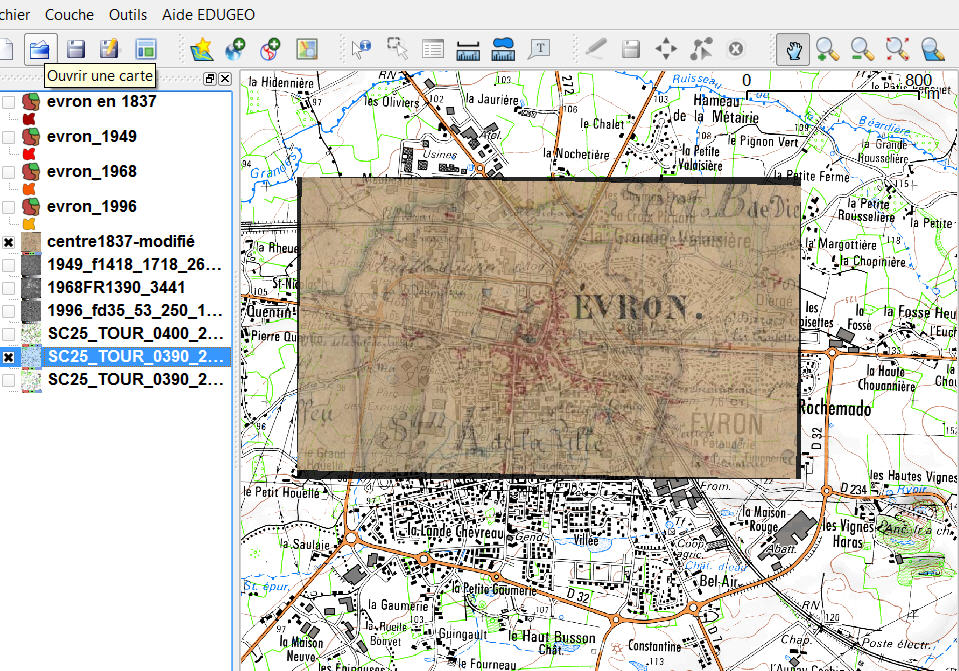Select the measure area tool
This screenshot has width=959, height=671.
(x=503, y=49)
